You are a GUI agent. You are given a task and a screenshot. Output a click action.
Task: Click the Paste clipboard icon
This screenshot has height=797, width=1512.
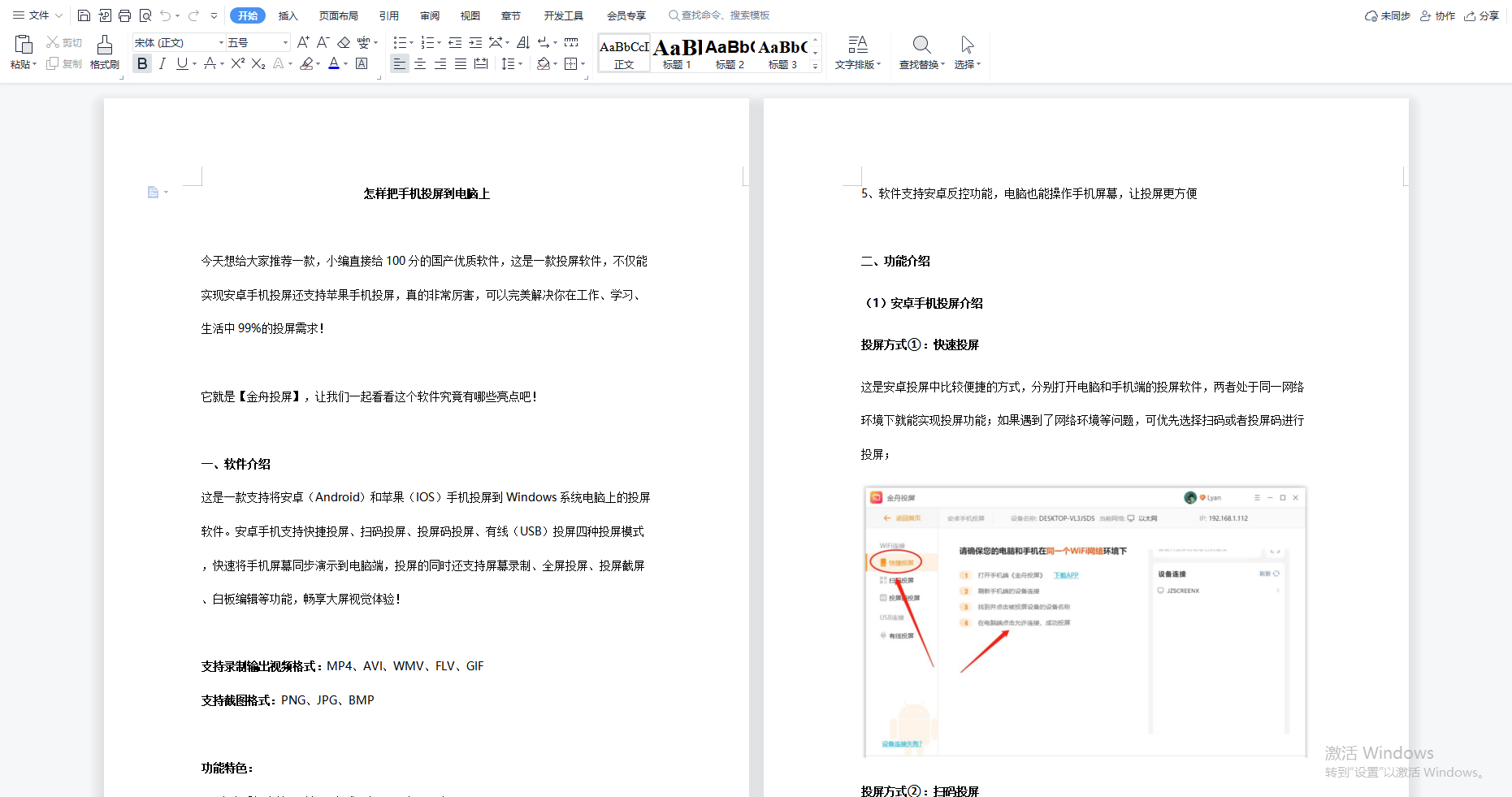point(24,45)
